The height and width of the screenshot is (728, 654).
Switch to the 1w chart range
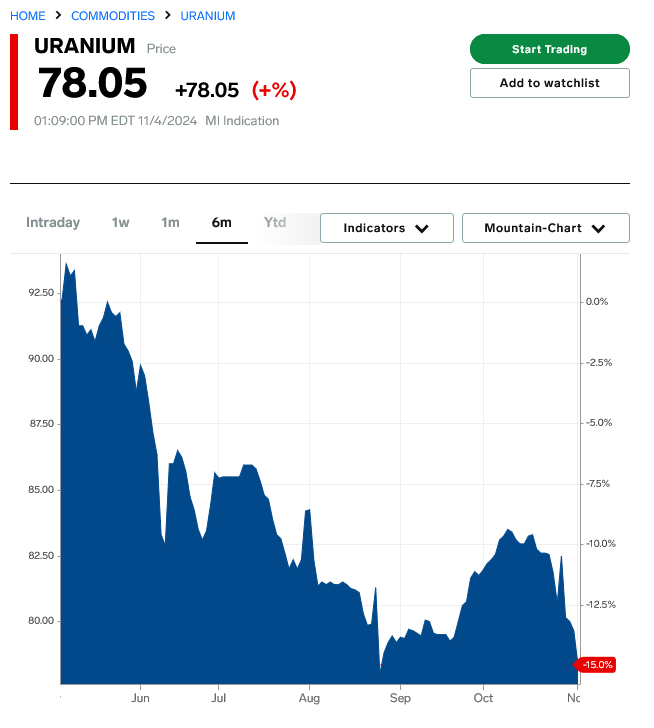tap(121, 222)
